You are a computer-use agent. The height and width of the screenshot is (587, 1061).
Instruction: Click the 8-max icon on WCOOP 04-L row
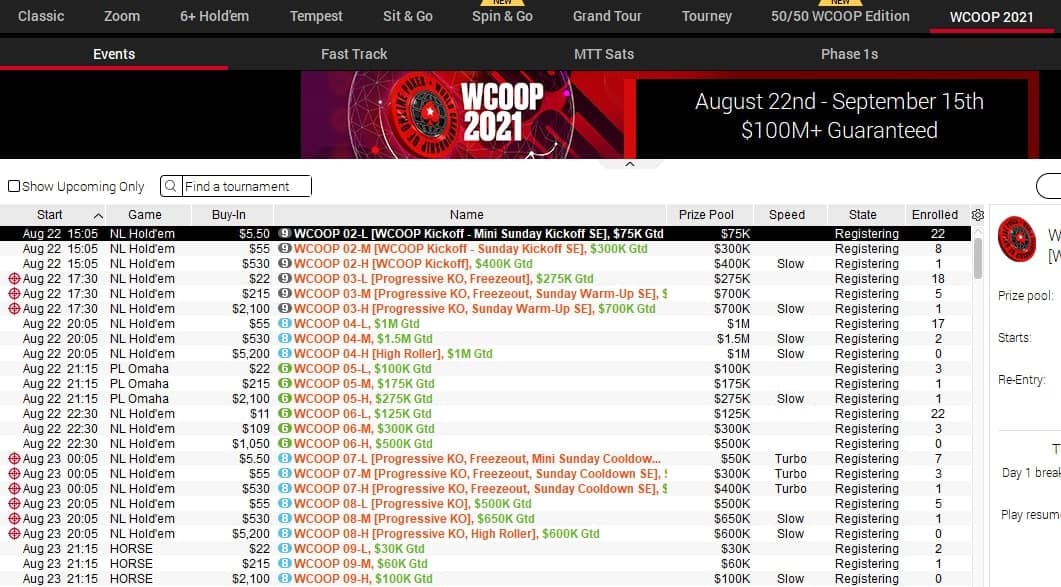285,324
